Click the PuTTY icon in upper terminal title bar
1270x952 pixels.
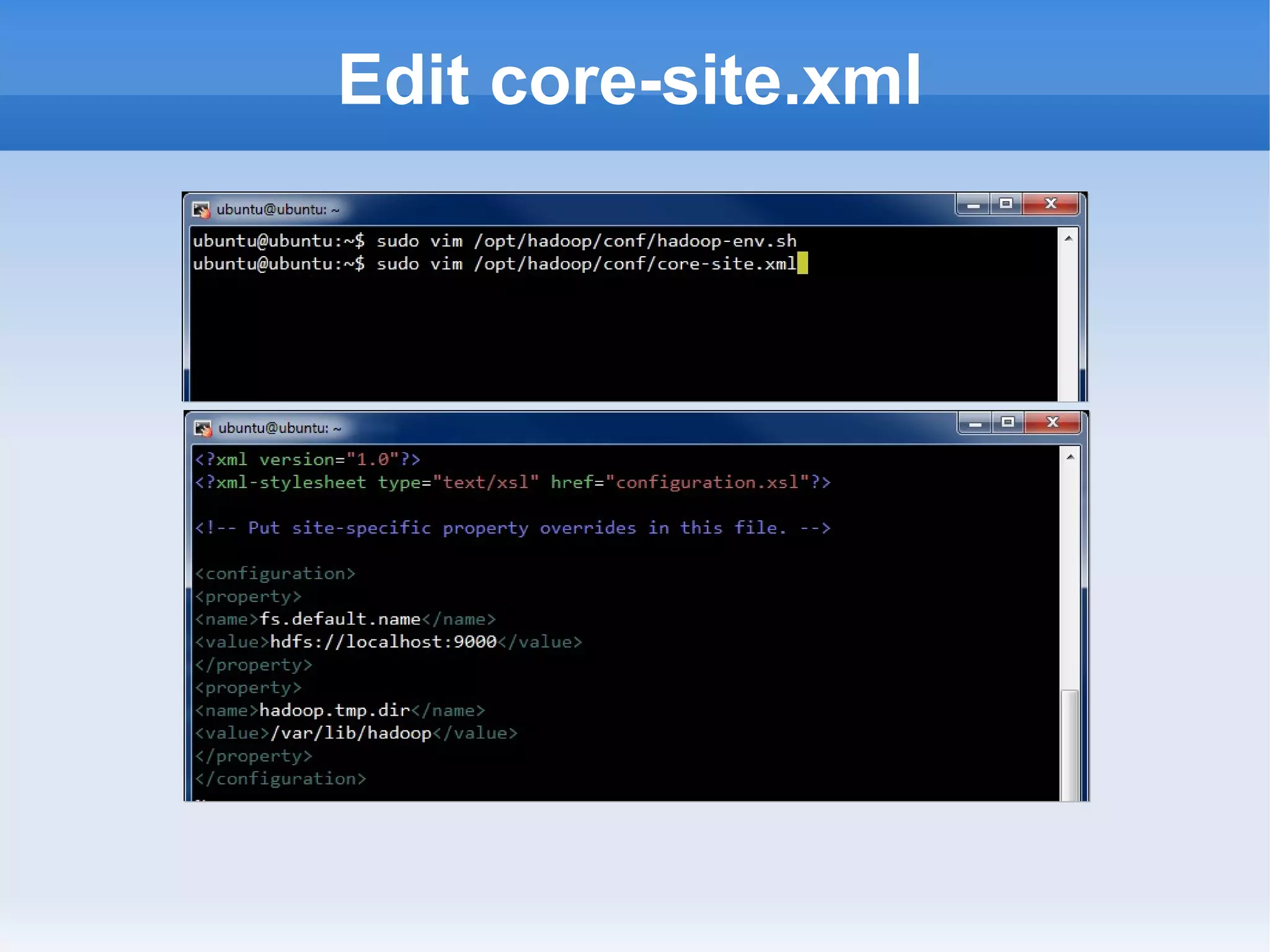tap(201, 210)
